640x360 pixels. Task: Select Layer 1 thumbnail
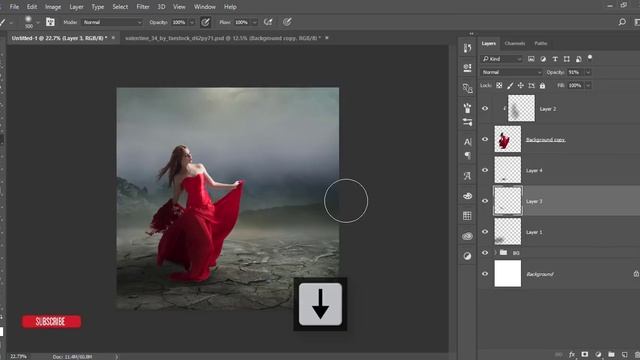pyautogui.click(x=508, y=231)
